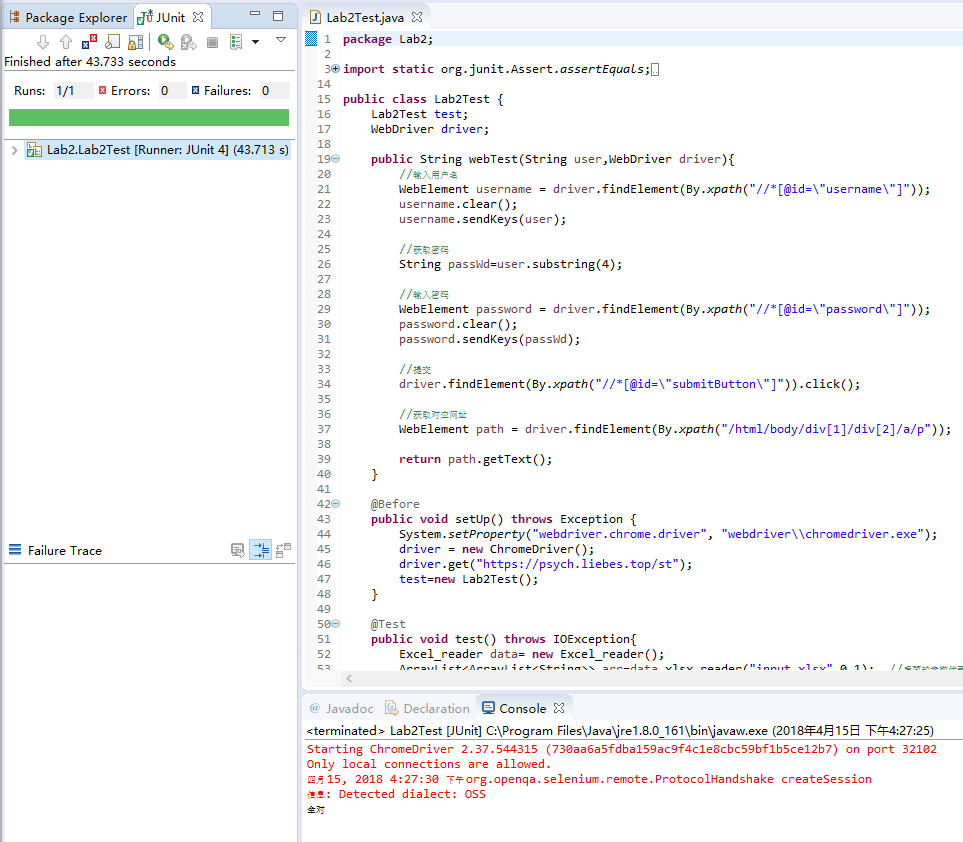963x842 pixels.
Task: Toggle Show Failures Only filter
Action: [x=89, y=42]
